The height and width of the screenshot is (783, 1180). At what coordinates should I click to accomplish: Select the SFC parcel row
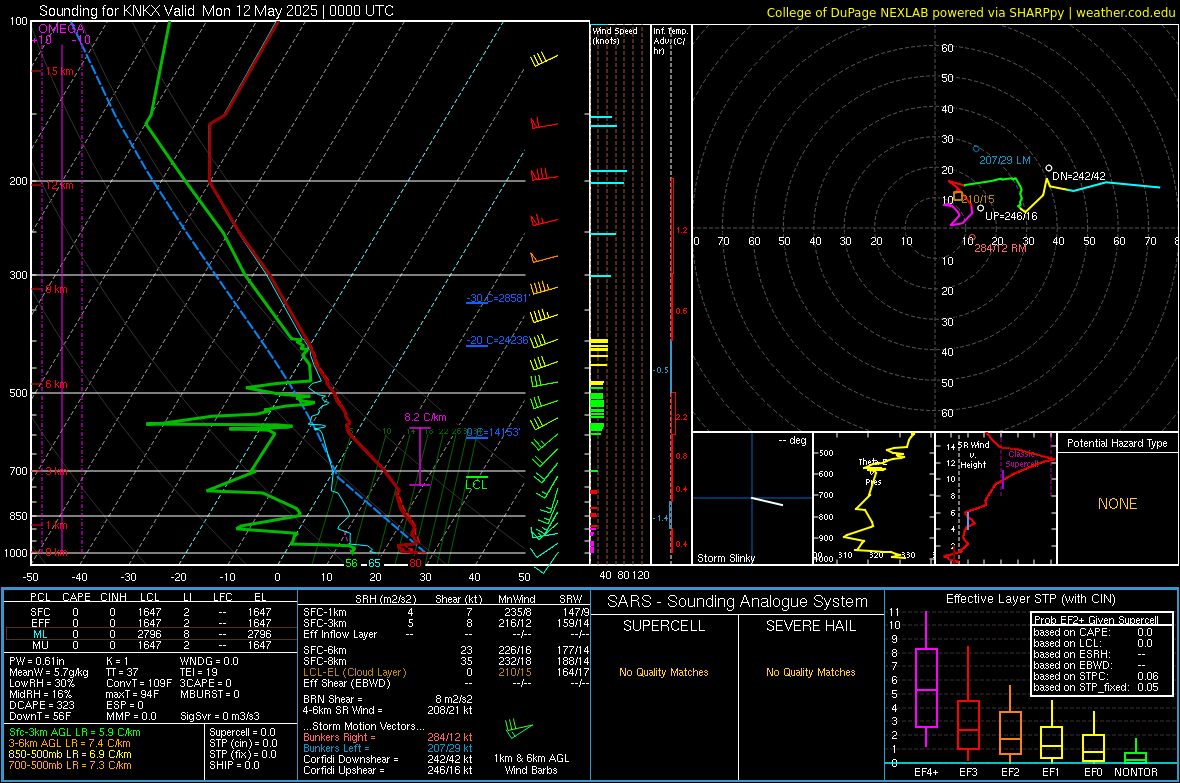[151, 612]
